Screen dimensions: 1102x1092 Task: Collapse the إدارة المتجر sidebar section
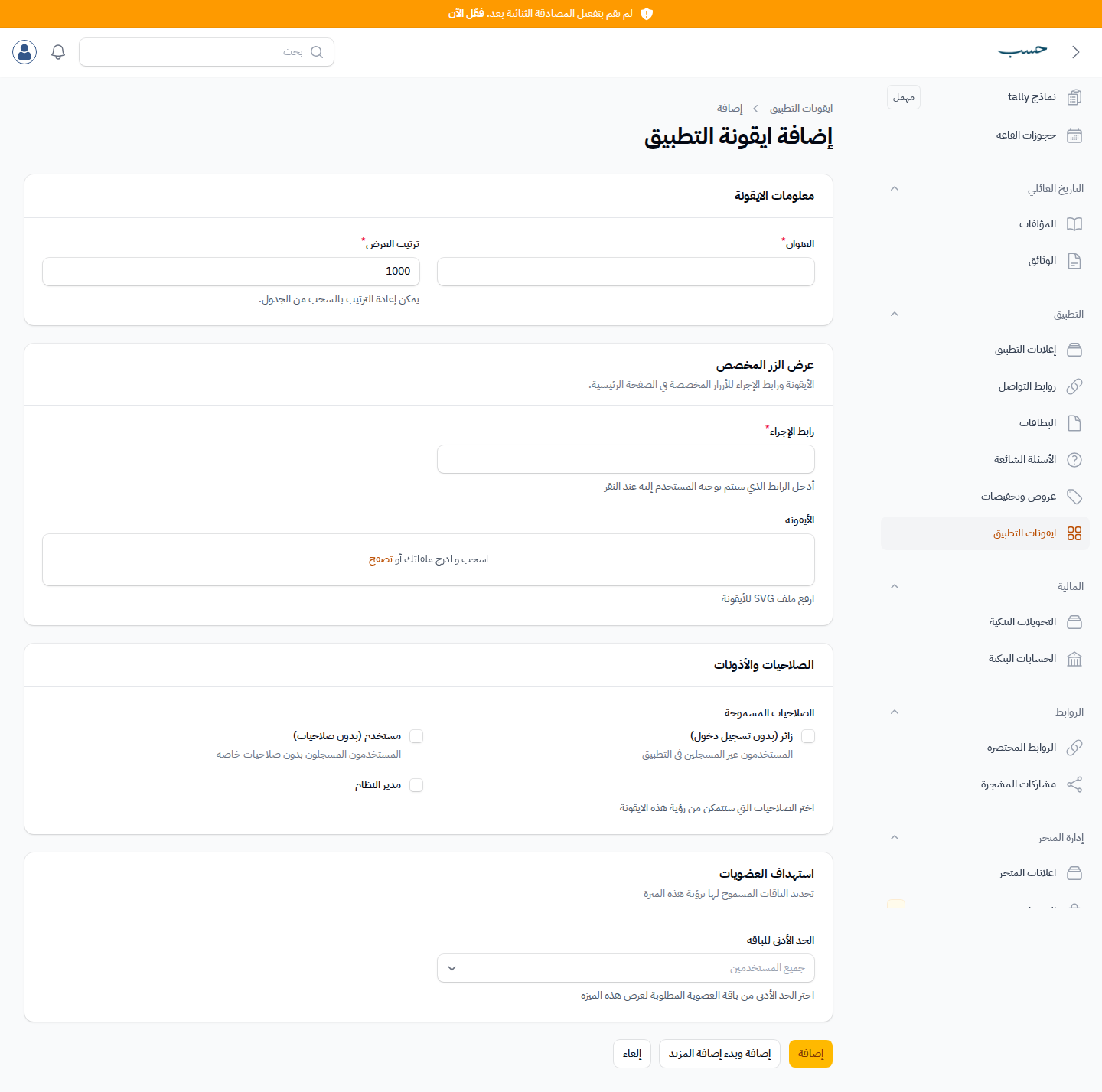click(895, 837)
